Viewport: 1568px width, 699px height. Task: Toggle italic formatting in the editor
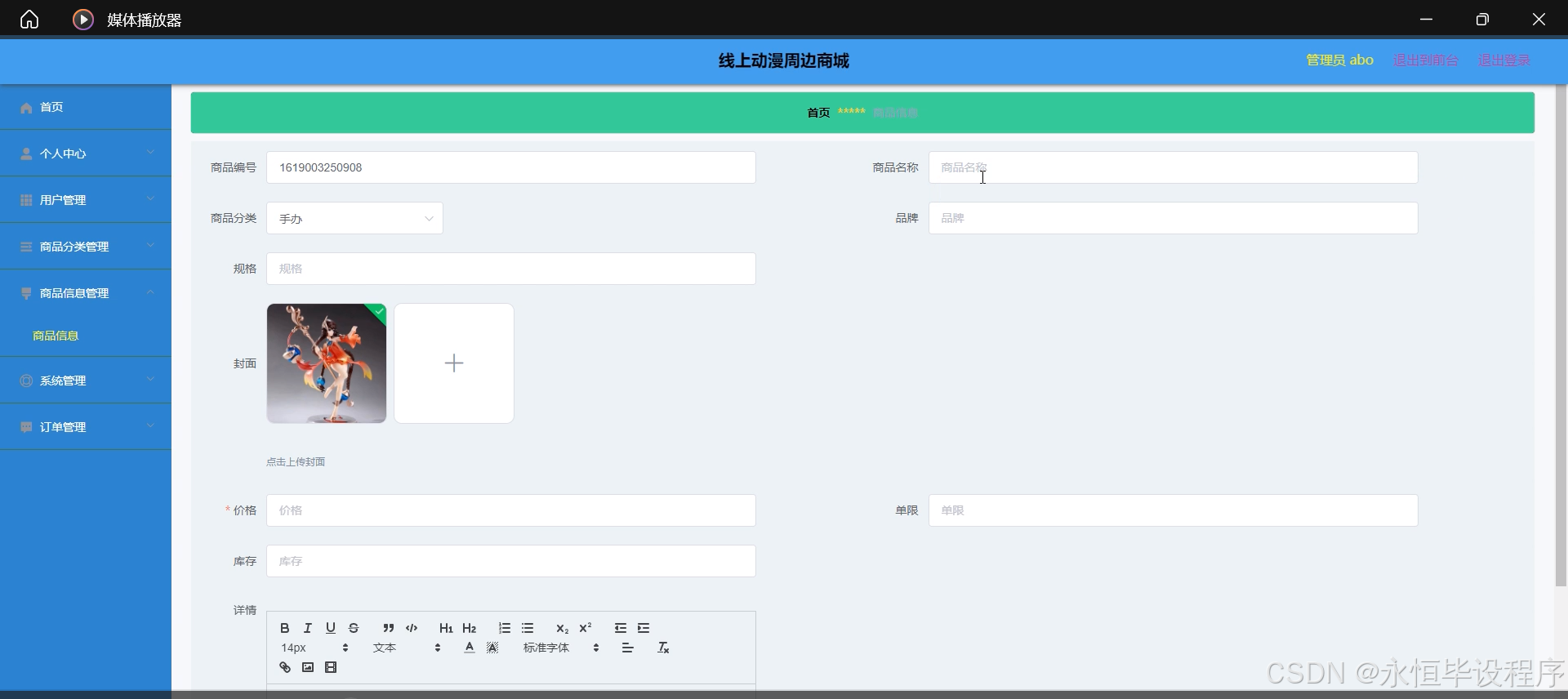(x=308, y=628)
